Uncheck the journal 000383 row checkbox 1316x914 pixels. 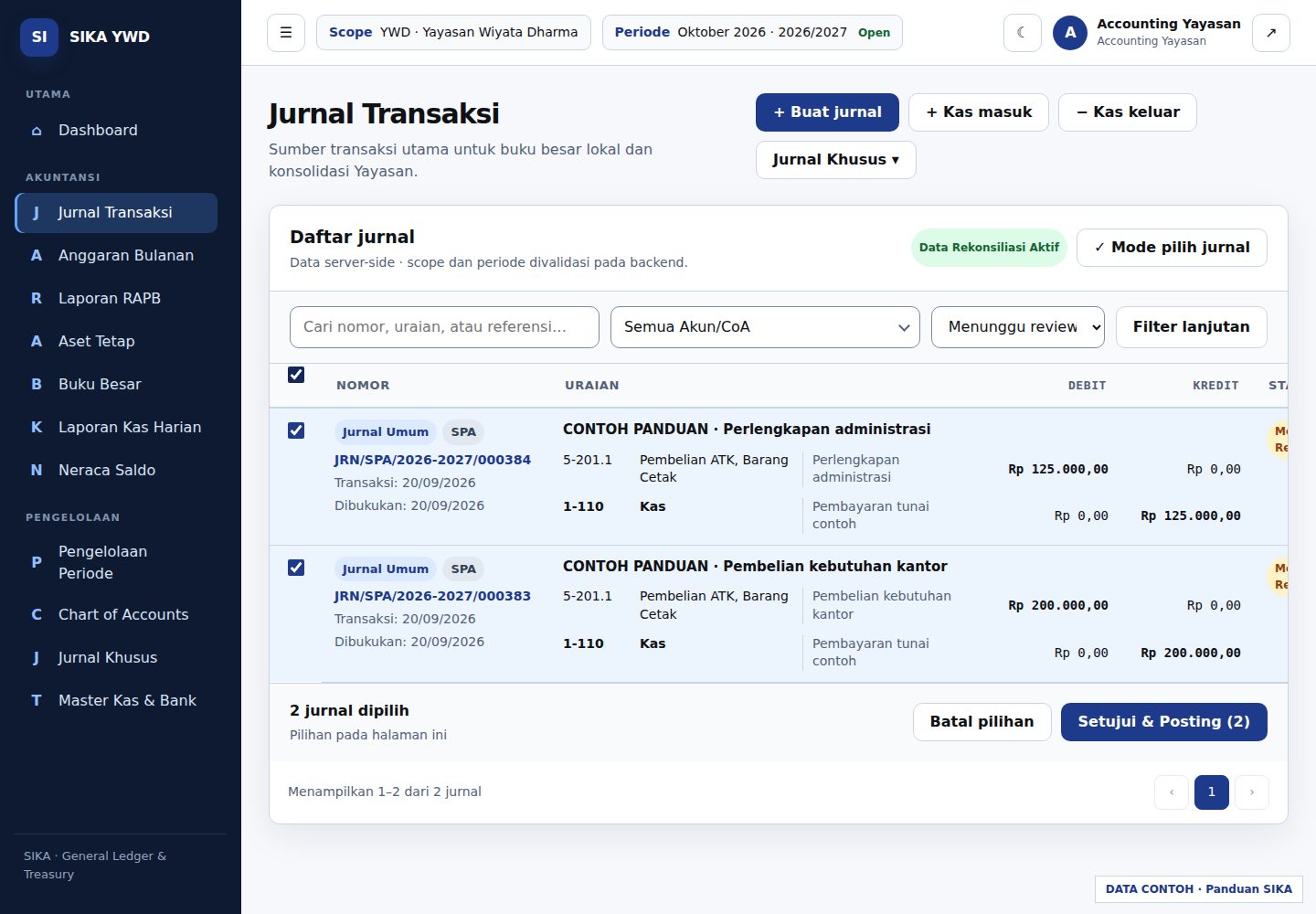click(x=296, y=568)
